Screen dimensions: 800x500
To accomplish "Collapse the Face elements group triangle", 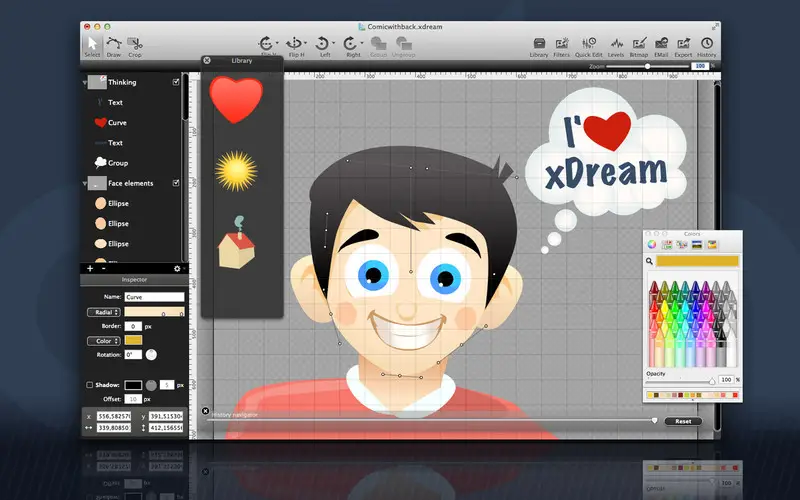I will 85,183.
